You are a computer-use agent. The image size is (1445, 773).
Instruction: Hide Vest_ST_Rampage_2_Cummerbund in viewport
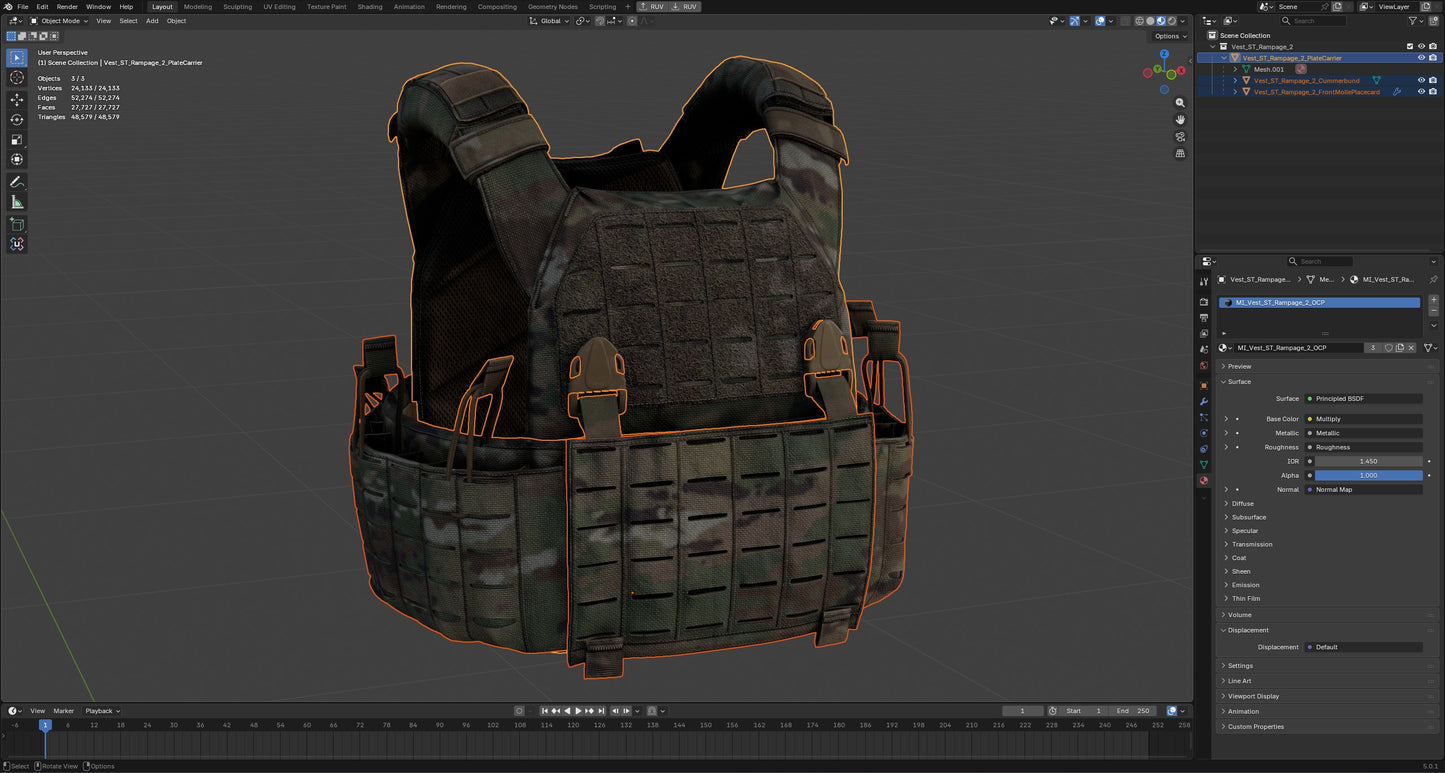click(x=1421, y=80)
